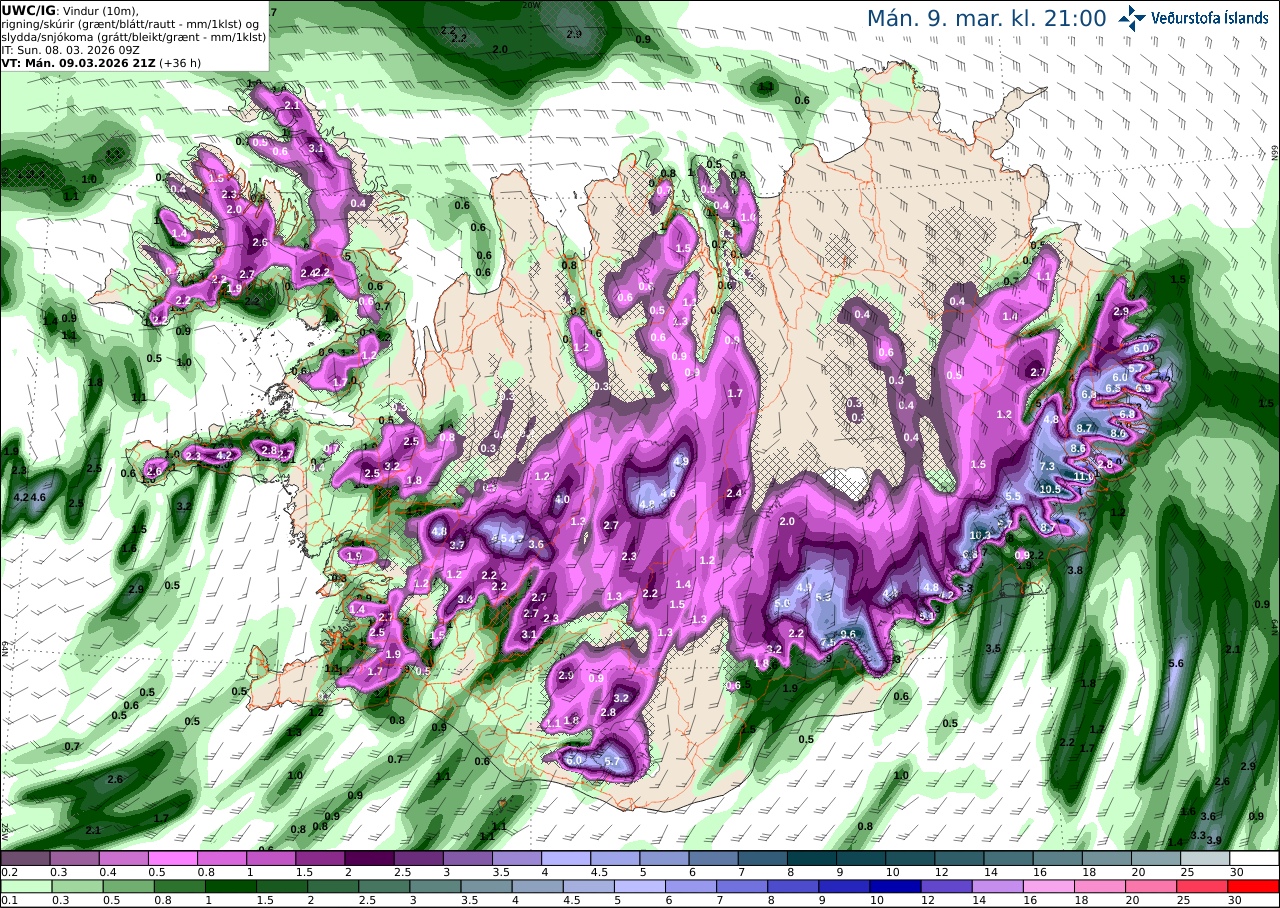1280x908 pixels.
Task: Click the top-row snow swatch between 2 and 2.5
Action: pos(369,858)
